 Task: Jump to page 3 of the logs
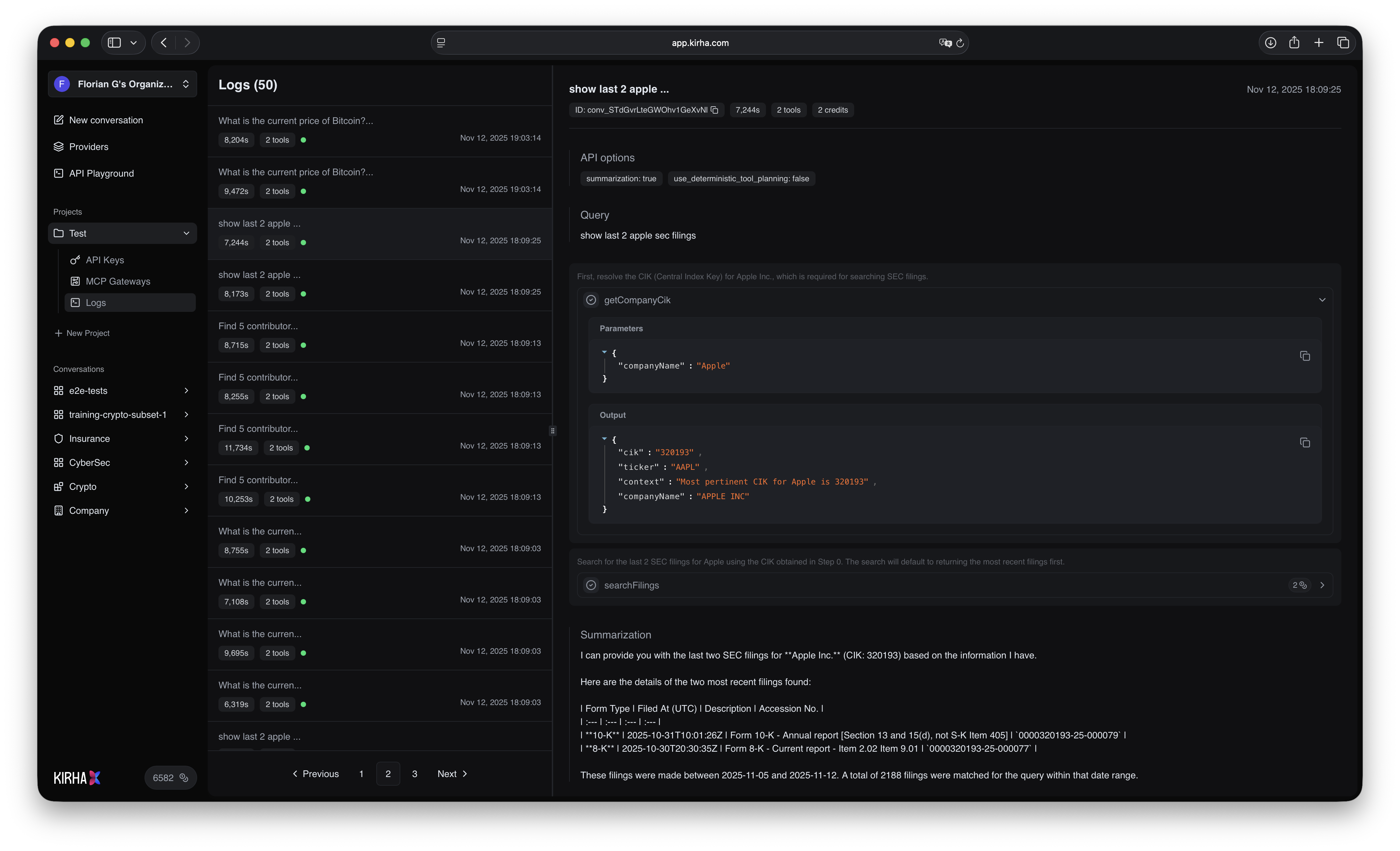[x=414, y=774]
